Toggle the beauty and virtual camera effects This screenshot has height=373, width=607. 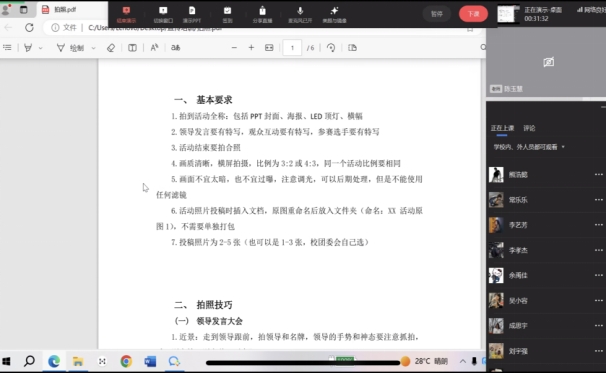(334, 14)
